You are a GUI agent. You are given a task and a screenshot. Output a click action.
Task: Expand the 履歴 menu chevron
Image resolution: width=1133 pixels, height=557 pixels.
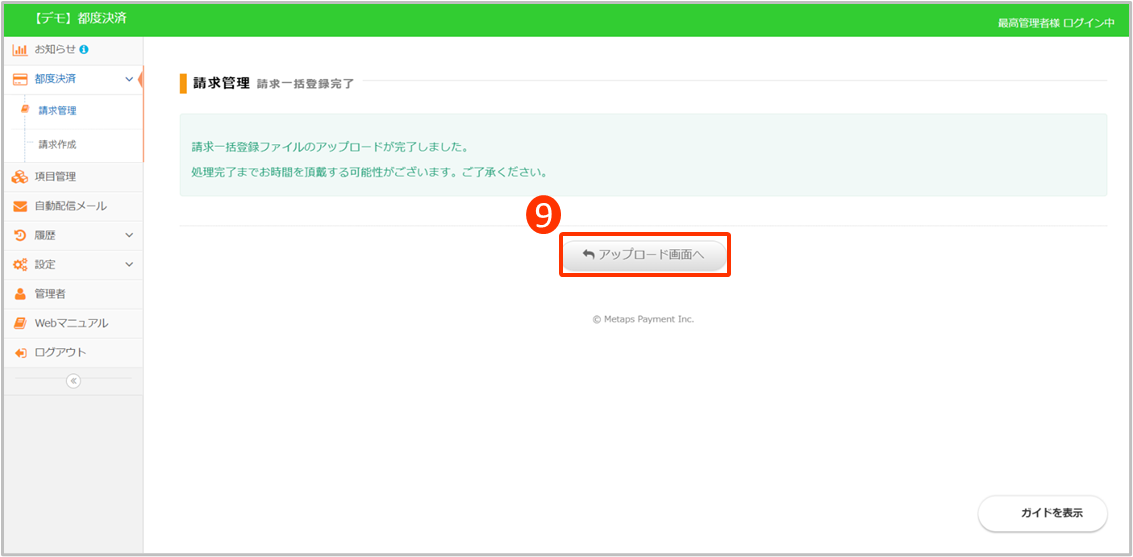pyautogui.click(x=129, y=235)
